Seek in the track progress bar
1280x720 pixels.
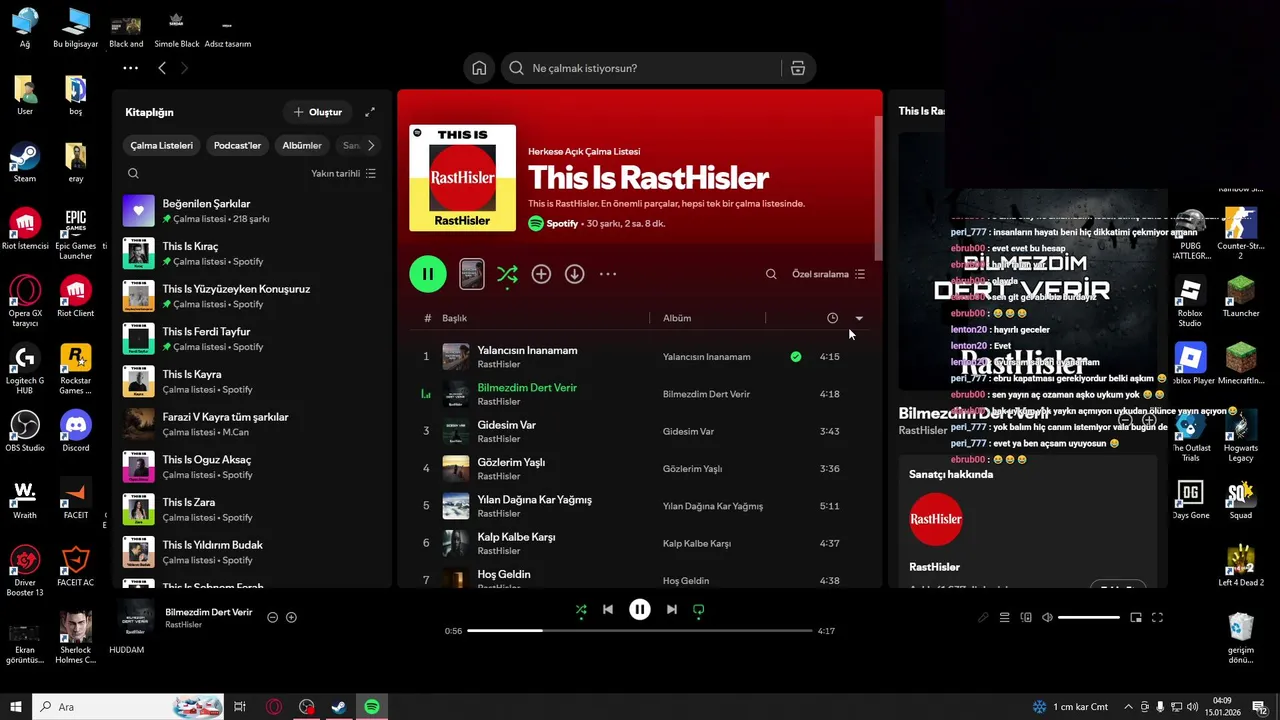[639, 631]
